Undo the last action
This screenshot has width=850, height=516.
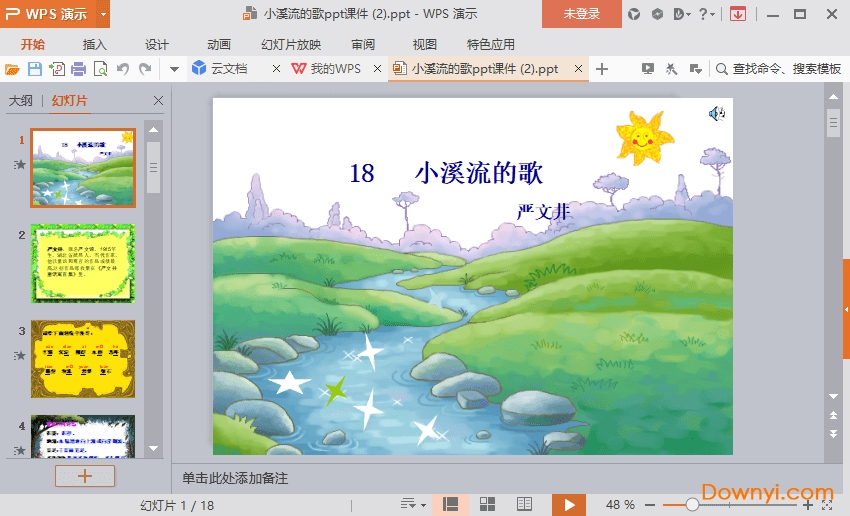point(123,69)
